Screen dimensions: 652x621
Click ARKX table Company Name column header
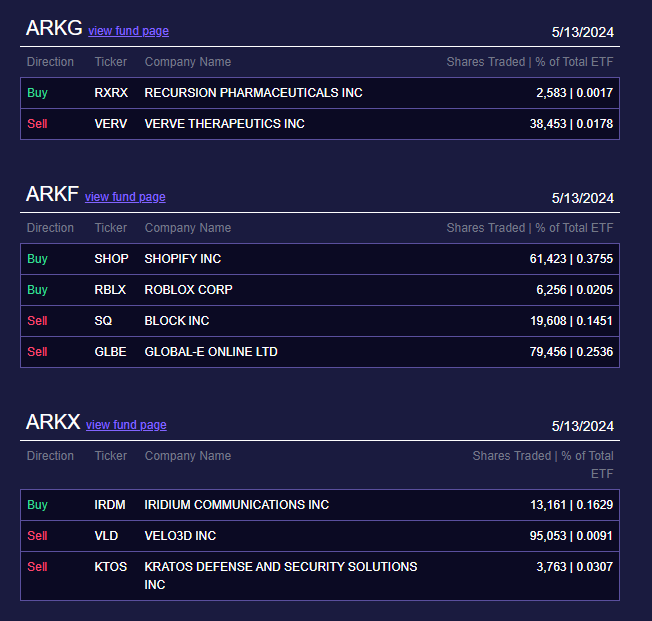click(188, 456)
